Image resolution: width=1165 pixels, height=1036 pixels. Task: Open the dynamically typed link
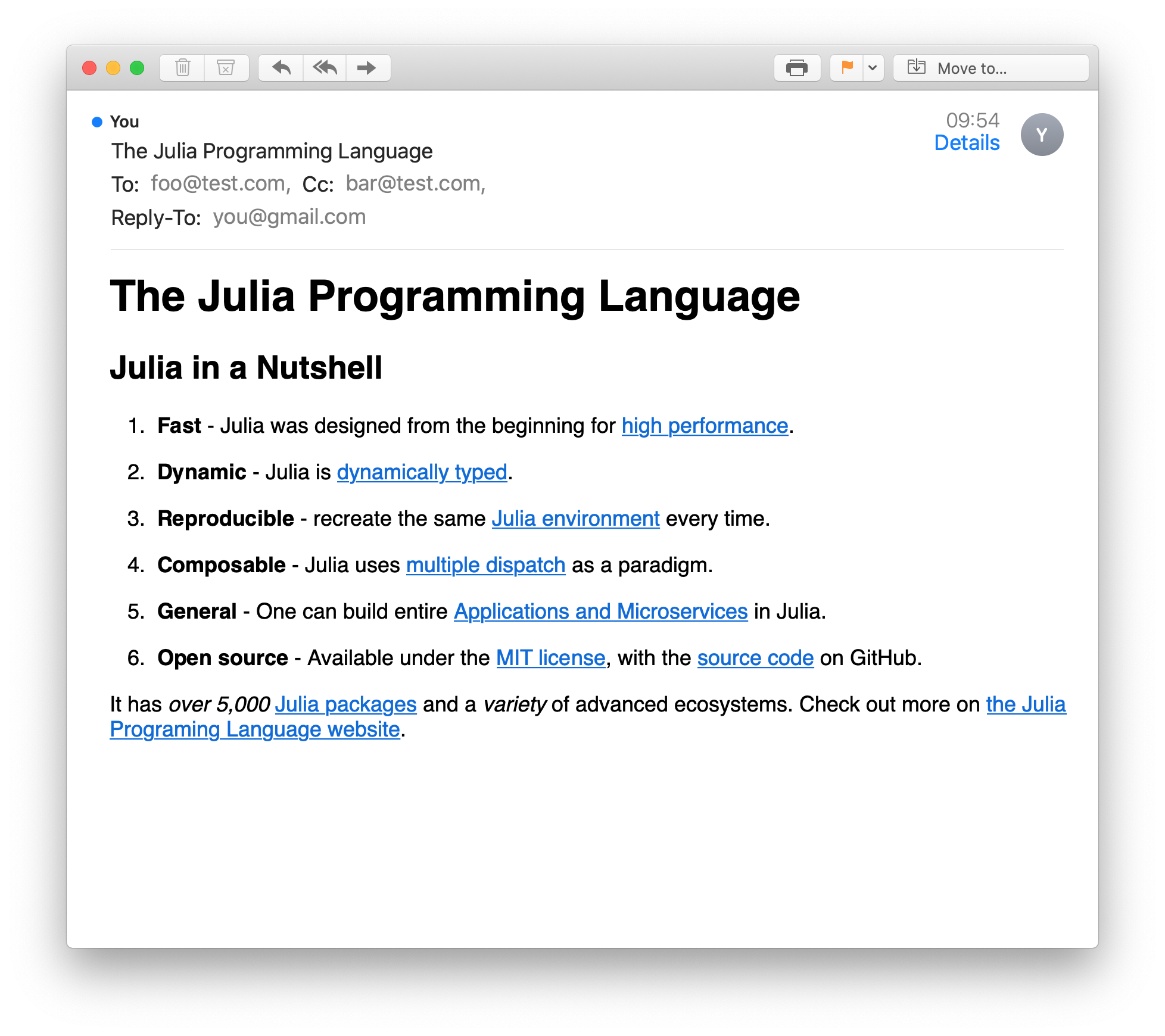422,473
